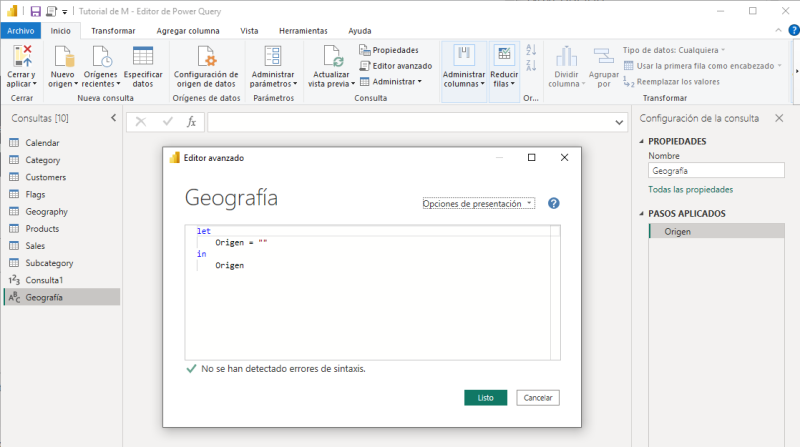Click Actualizar vista previa icon
The image size is (800, 447).
[332, 56]
